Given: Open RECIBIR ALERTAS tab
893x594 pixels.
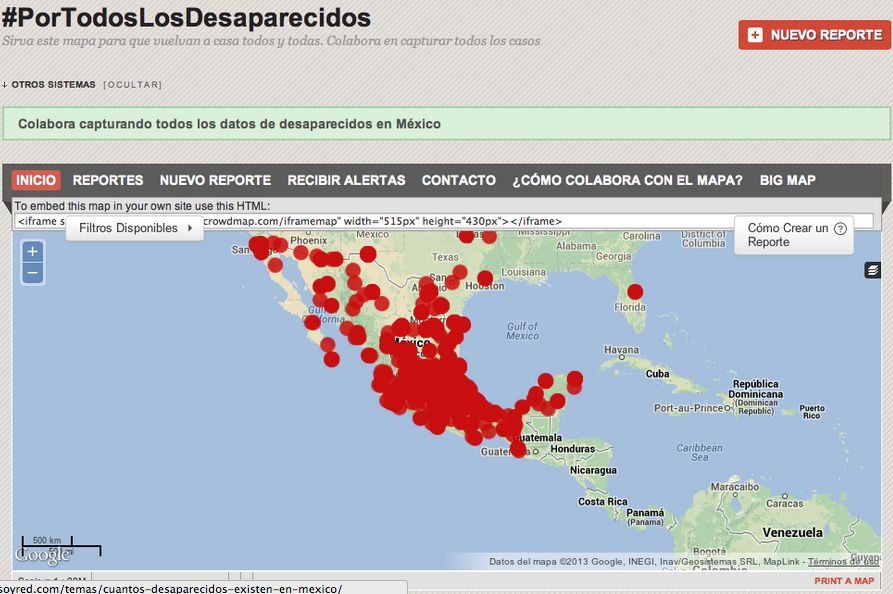Looking at the screenshot, I should pos(346,180).
